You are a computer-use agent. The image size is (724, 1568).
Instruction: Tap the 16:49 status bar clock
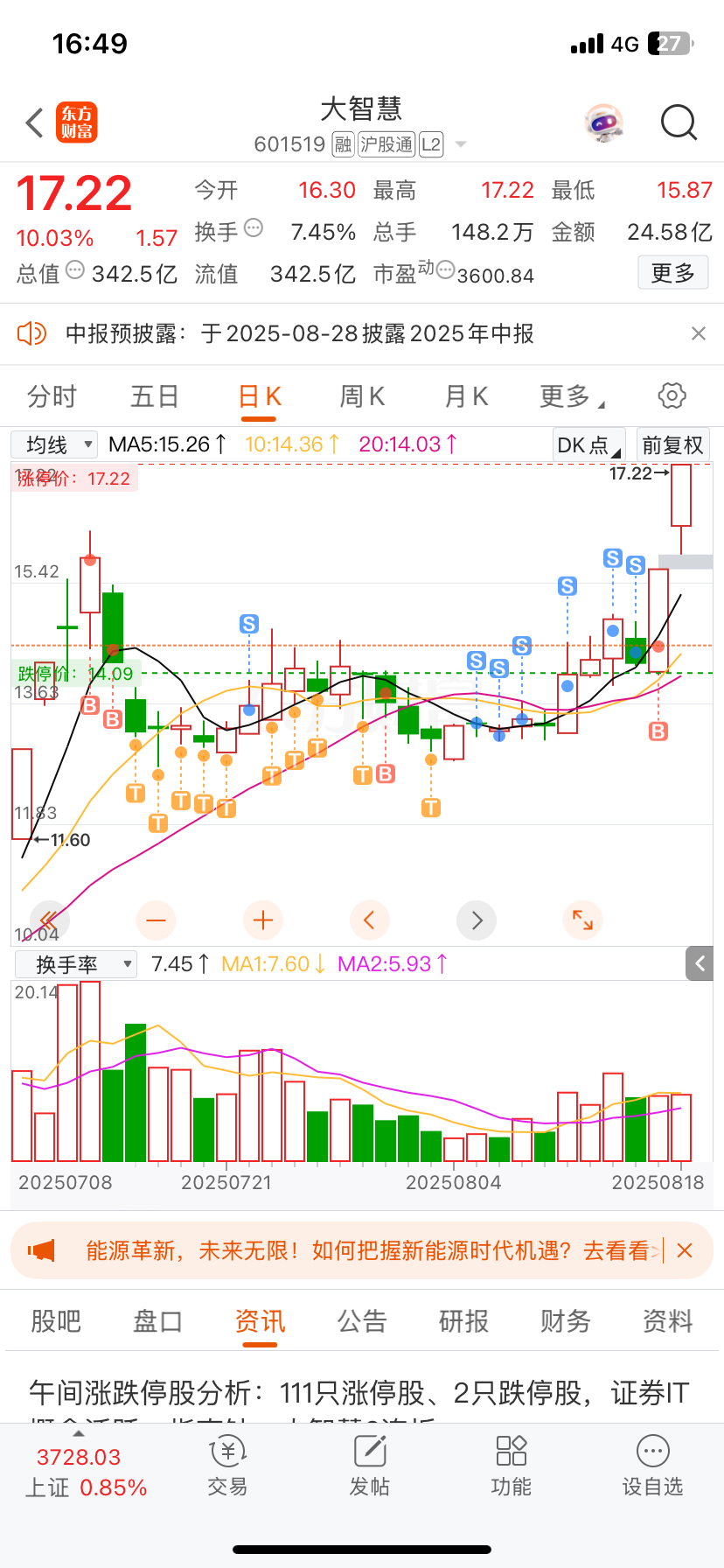coord(90,44)
